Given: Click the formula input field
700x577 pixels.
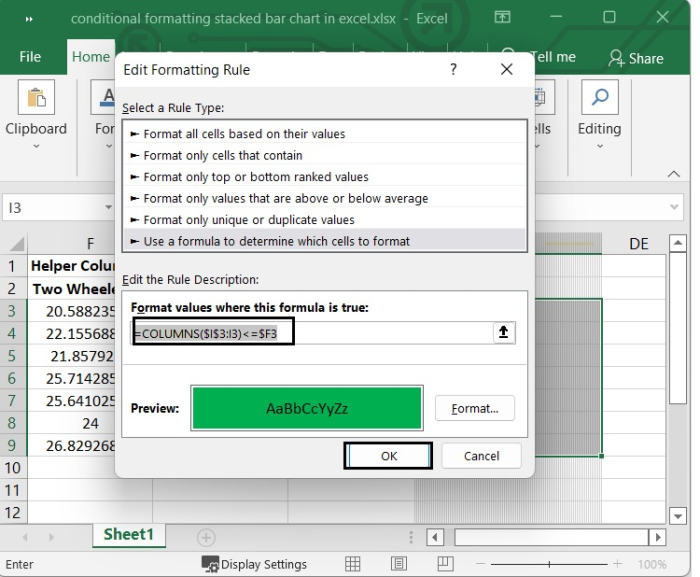Looking at the screenshot, I should pyautogui.click(x=312, y=333).
